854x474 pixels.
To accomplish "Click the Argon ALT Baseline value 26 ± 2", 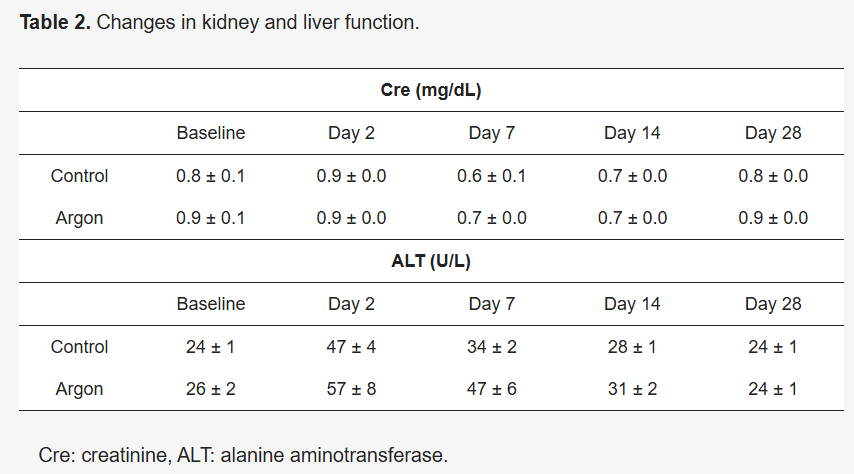I will pos(211,389).
